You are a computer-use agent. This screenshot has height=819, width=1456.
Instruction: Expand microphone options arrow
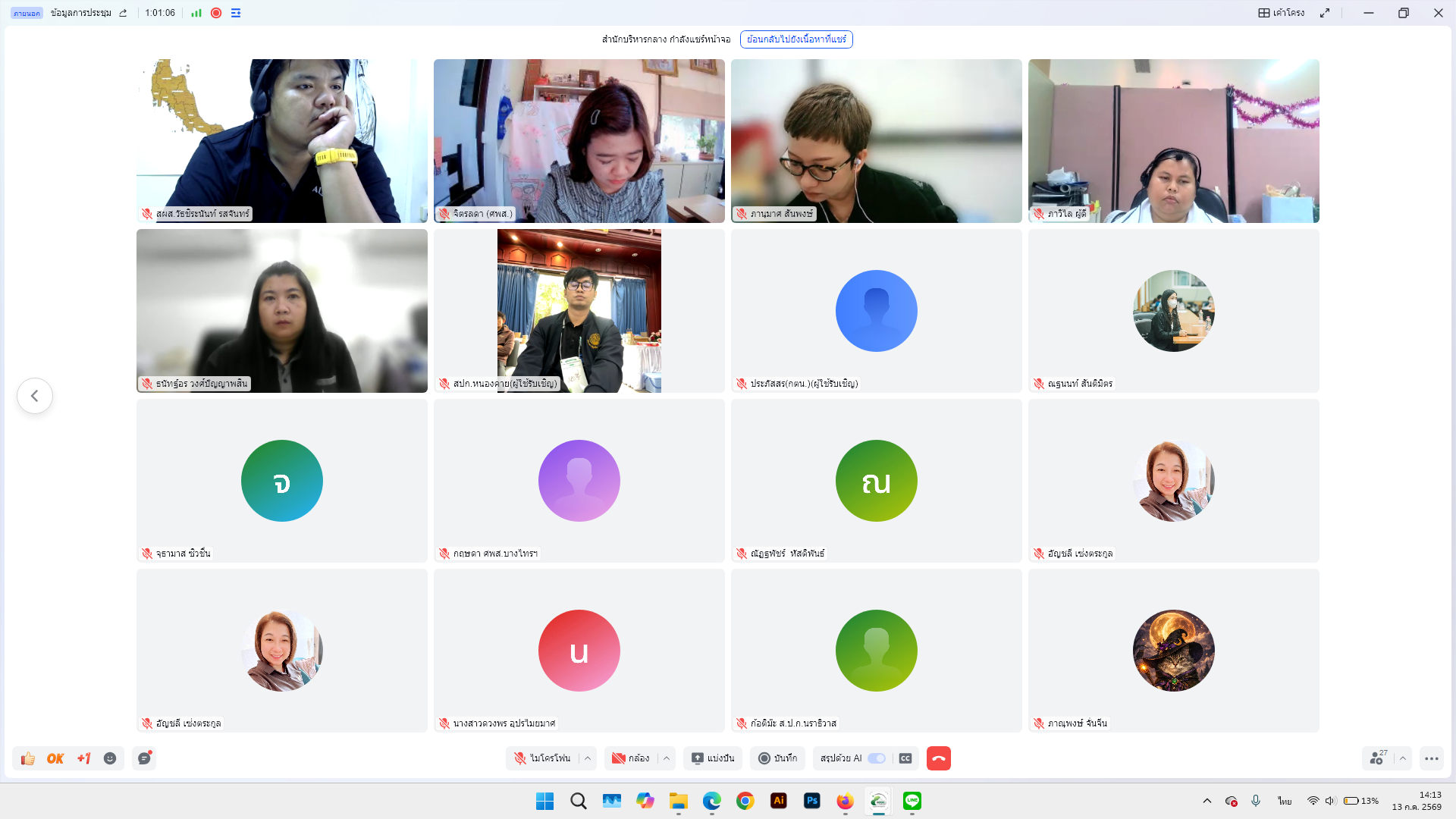pos(588,758)
